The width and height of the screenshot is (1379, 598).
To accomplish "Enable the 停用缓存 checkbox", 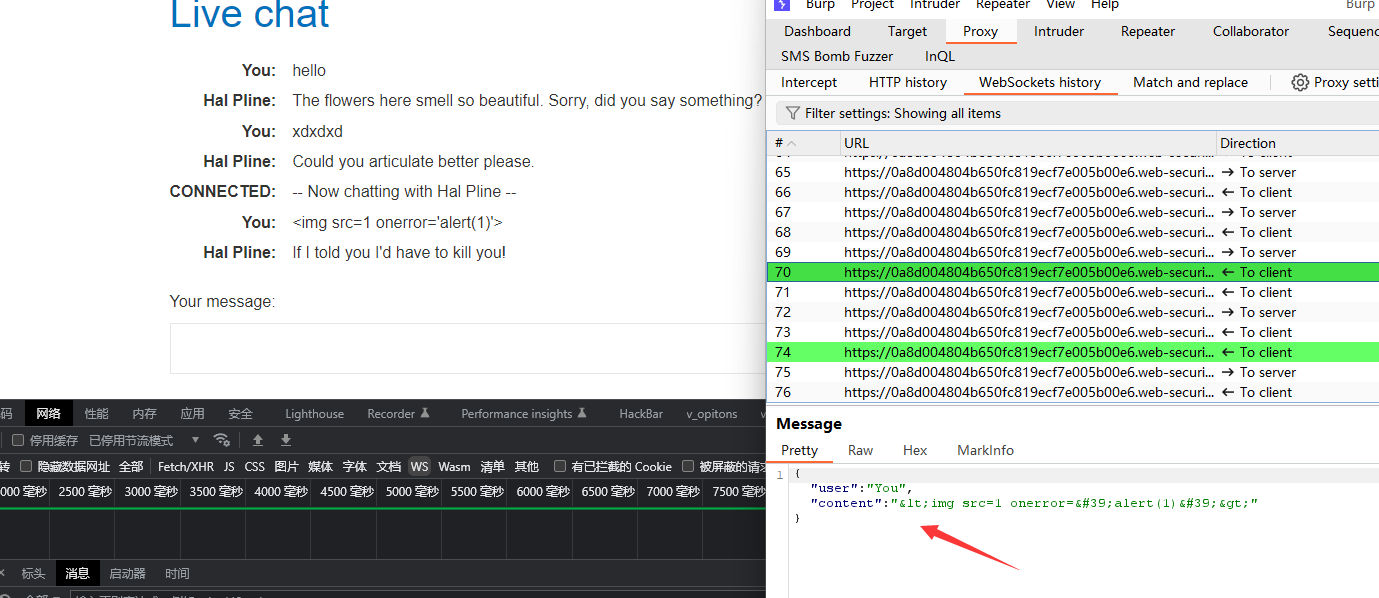I will pyautogui.click(x=18, y=440).
